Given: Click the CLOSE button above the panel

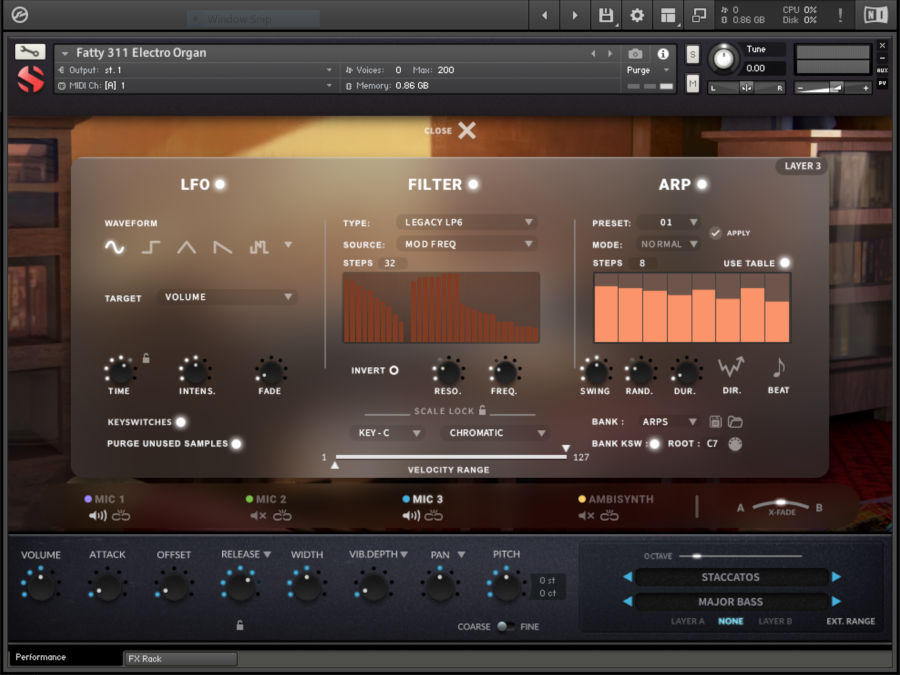Looking at the screenshot, I should point(451,130).
